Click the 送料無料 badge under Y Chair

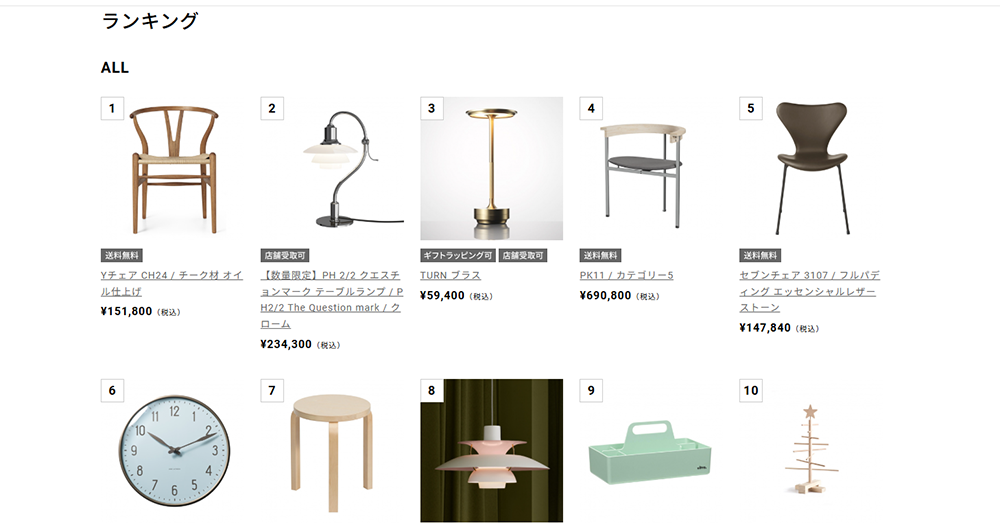pos(121,255)
